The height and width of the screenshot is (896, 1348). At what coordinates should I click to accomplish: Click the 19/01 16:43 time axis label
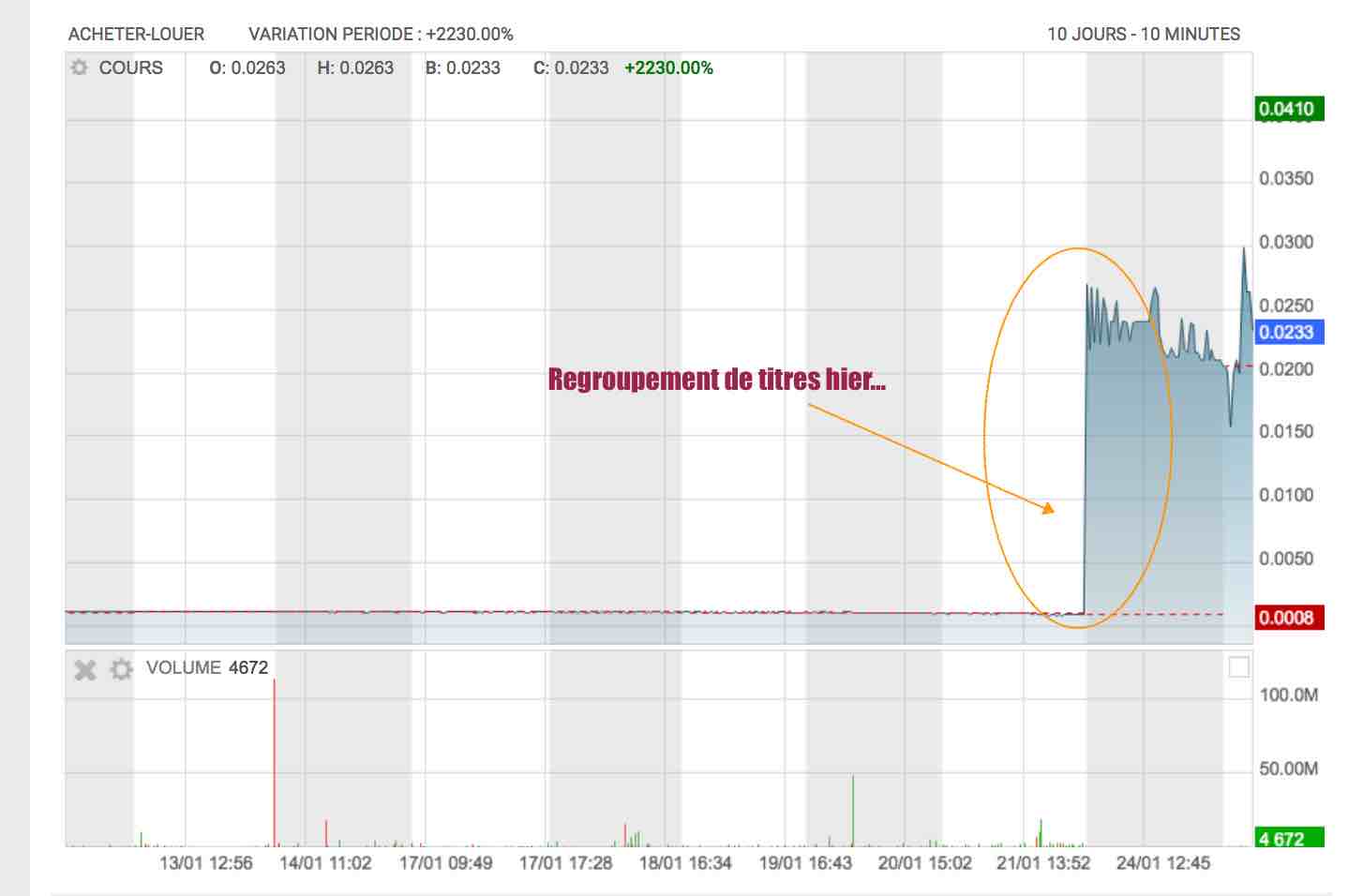[x=805, y=862]
